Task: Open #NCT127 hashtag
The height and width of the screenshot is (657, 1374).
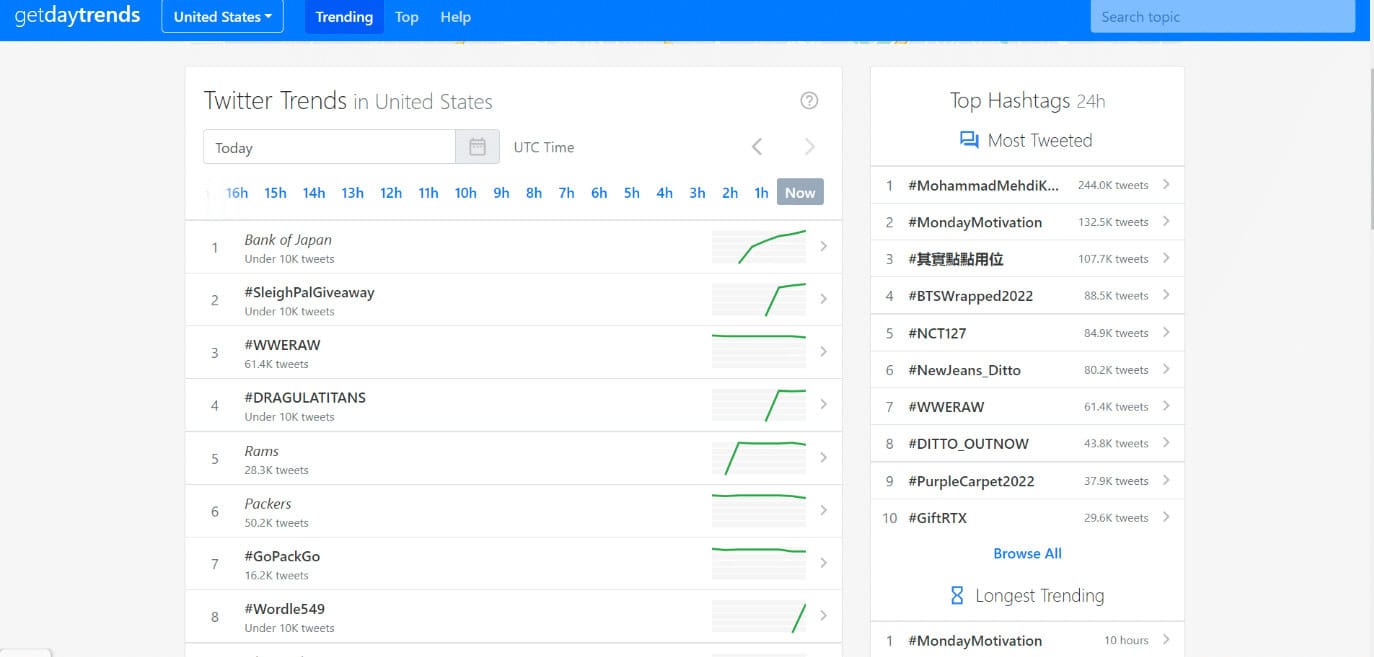Action: (x=937, y=333)
